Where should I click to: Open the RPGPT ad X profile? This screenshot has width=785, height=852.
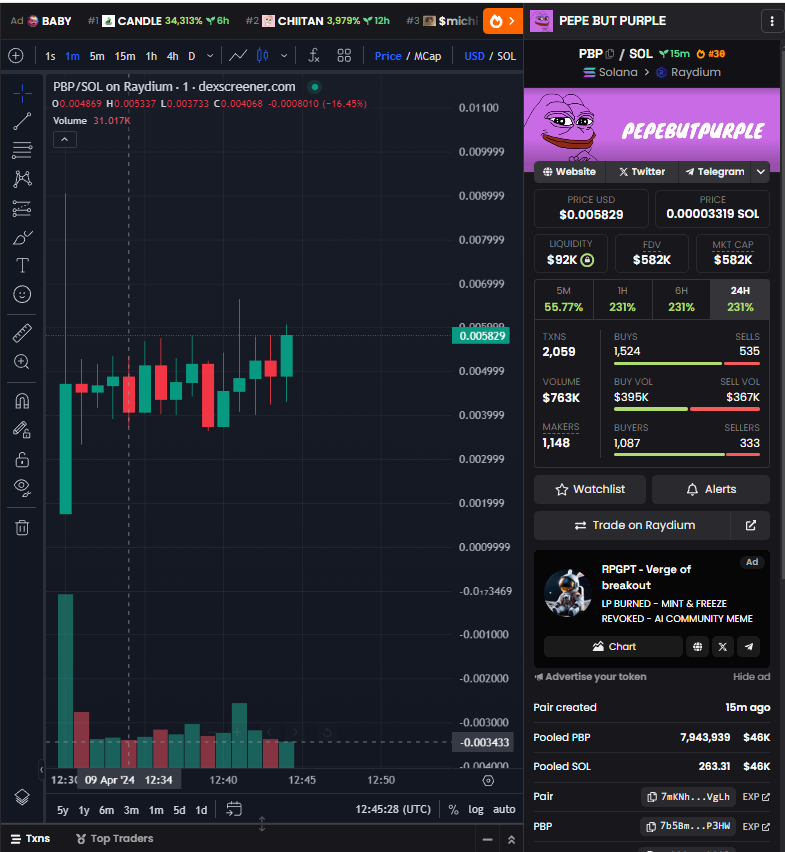[723, 647]
